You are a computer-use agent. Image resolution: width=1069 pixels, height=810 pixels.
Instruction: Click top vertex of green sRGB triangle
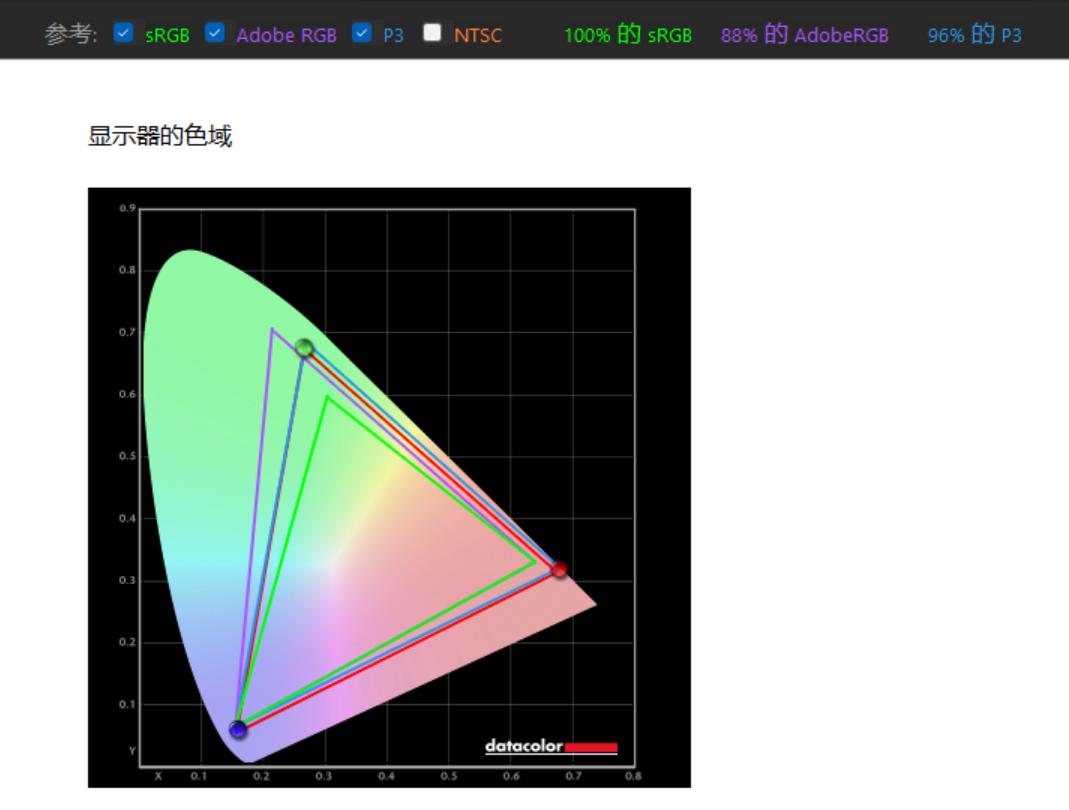(326, 397)
